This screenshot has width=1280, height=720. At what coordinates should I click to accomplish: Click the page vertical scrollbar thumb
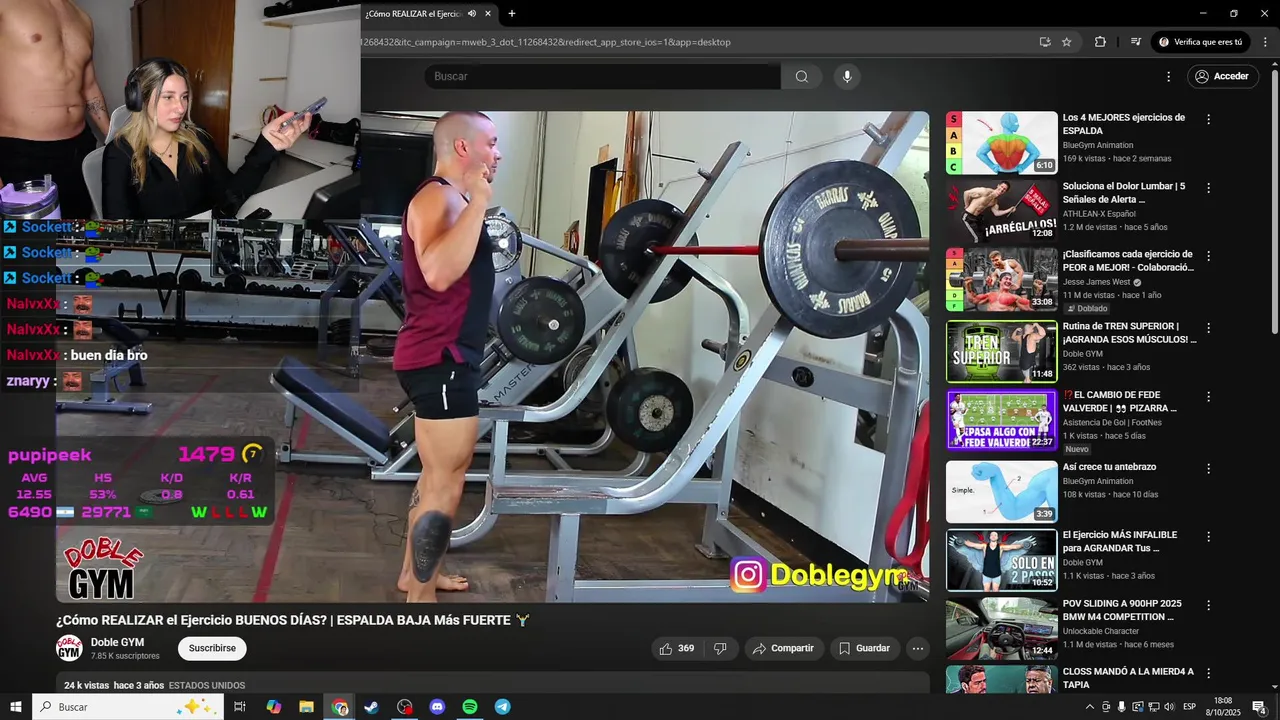coord(1274,200)
